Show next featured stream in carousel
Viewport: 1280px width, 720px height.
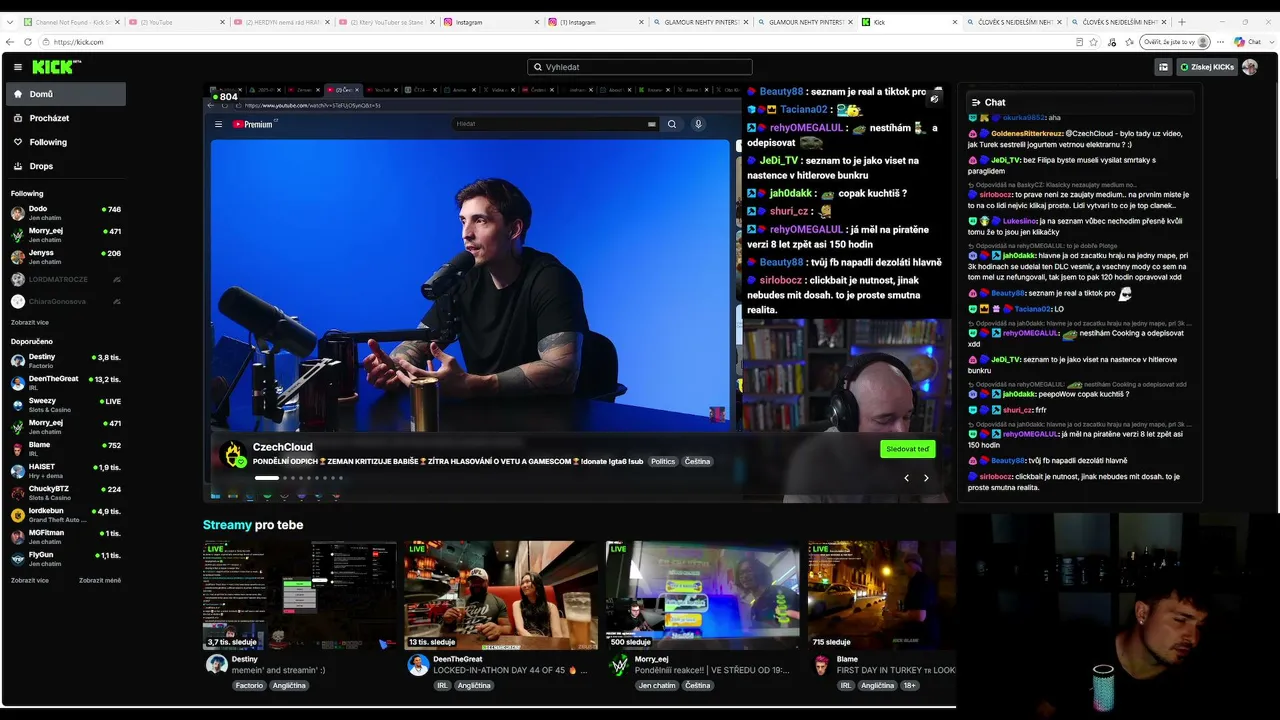click(926, 478)
